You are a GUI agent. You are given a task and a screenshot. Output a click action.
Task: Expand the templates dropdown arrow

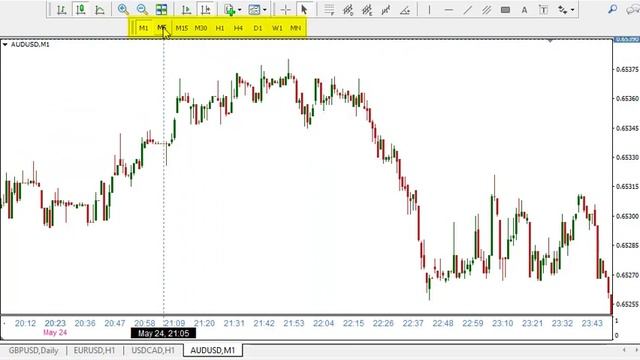pyautogui.click(x=264, y=10)
